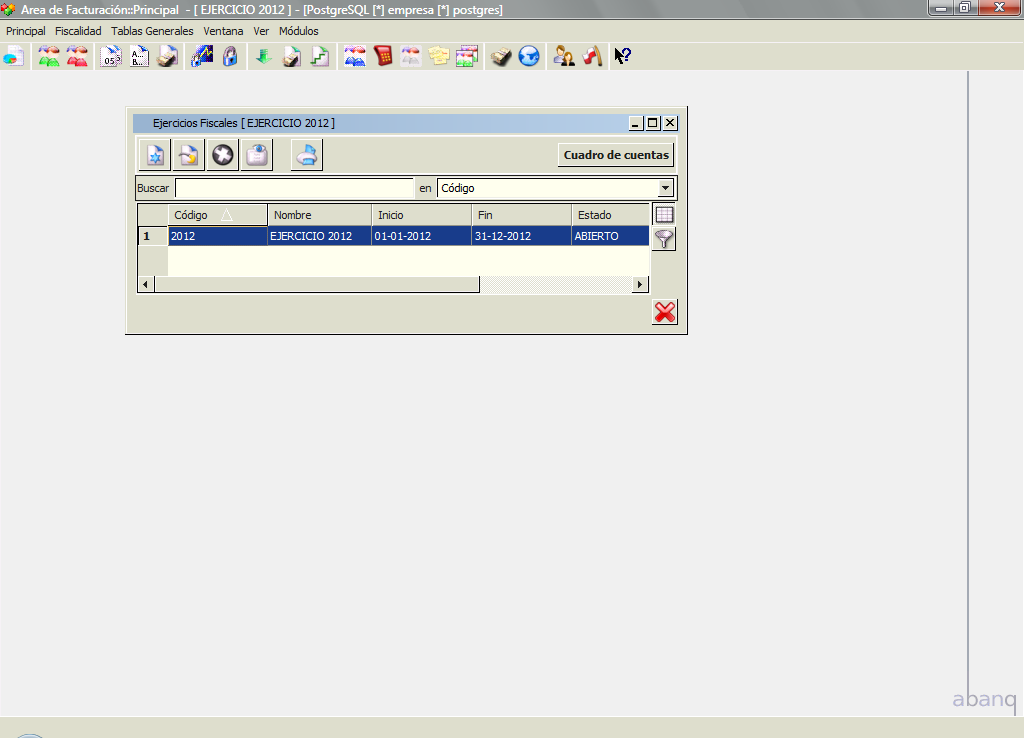The height and width of the screenshot is (738, 1024).
Task: Select the '01-01-2012' start date cell
Action: tap(421, 236)
